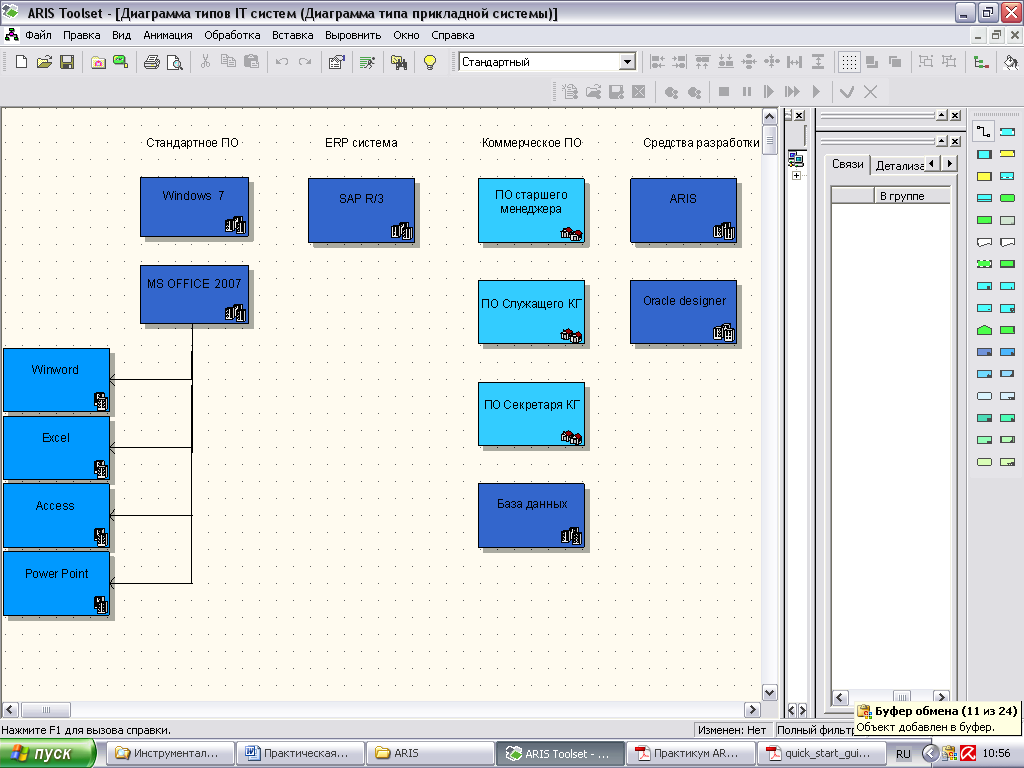Click the пуск Start button
The height and width of the screenshot is (768, 1024).
[x=47, y=753]
